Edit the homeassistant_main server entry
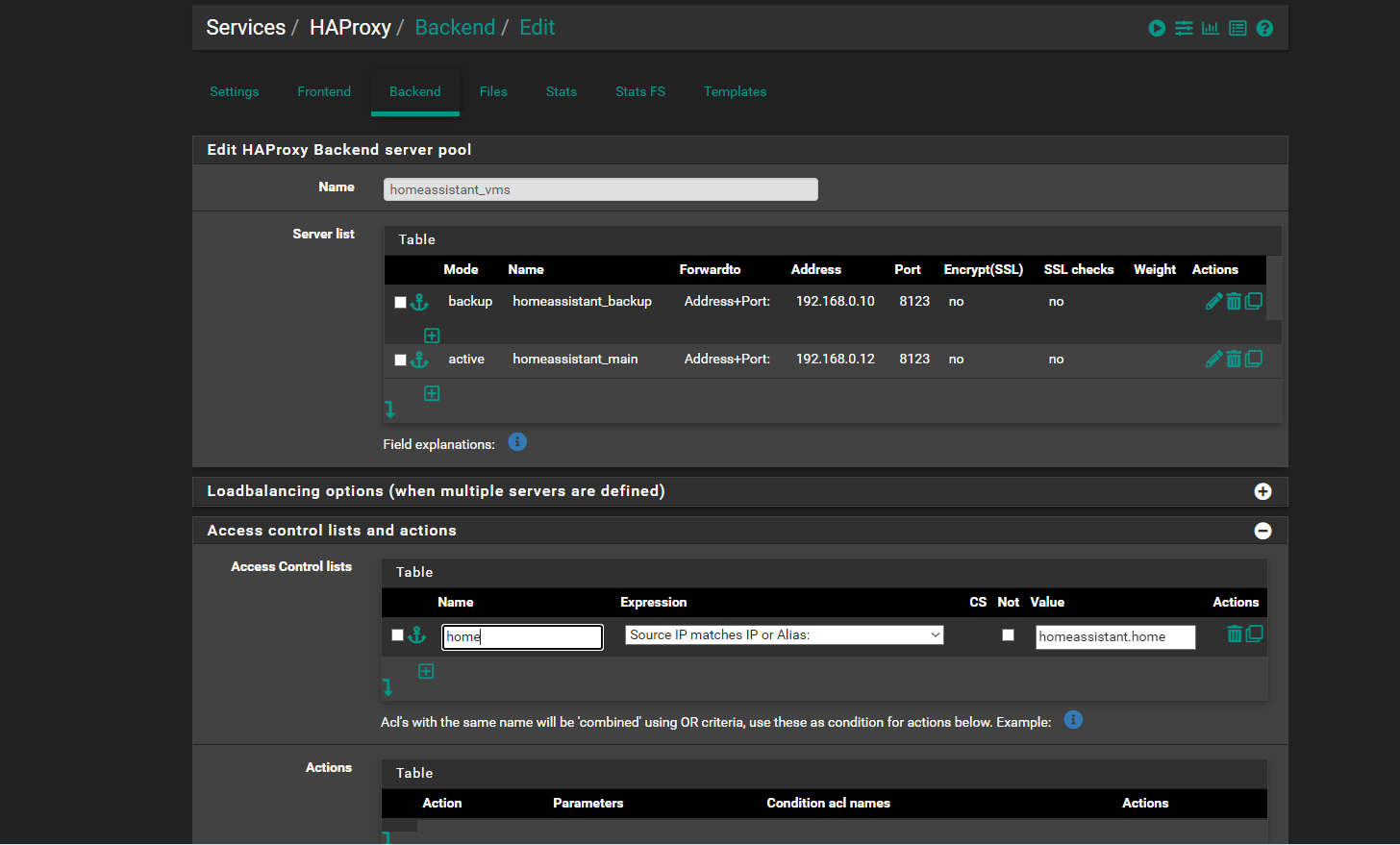This screenshot has height=845, width=1400. tap(1213, 360)
